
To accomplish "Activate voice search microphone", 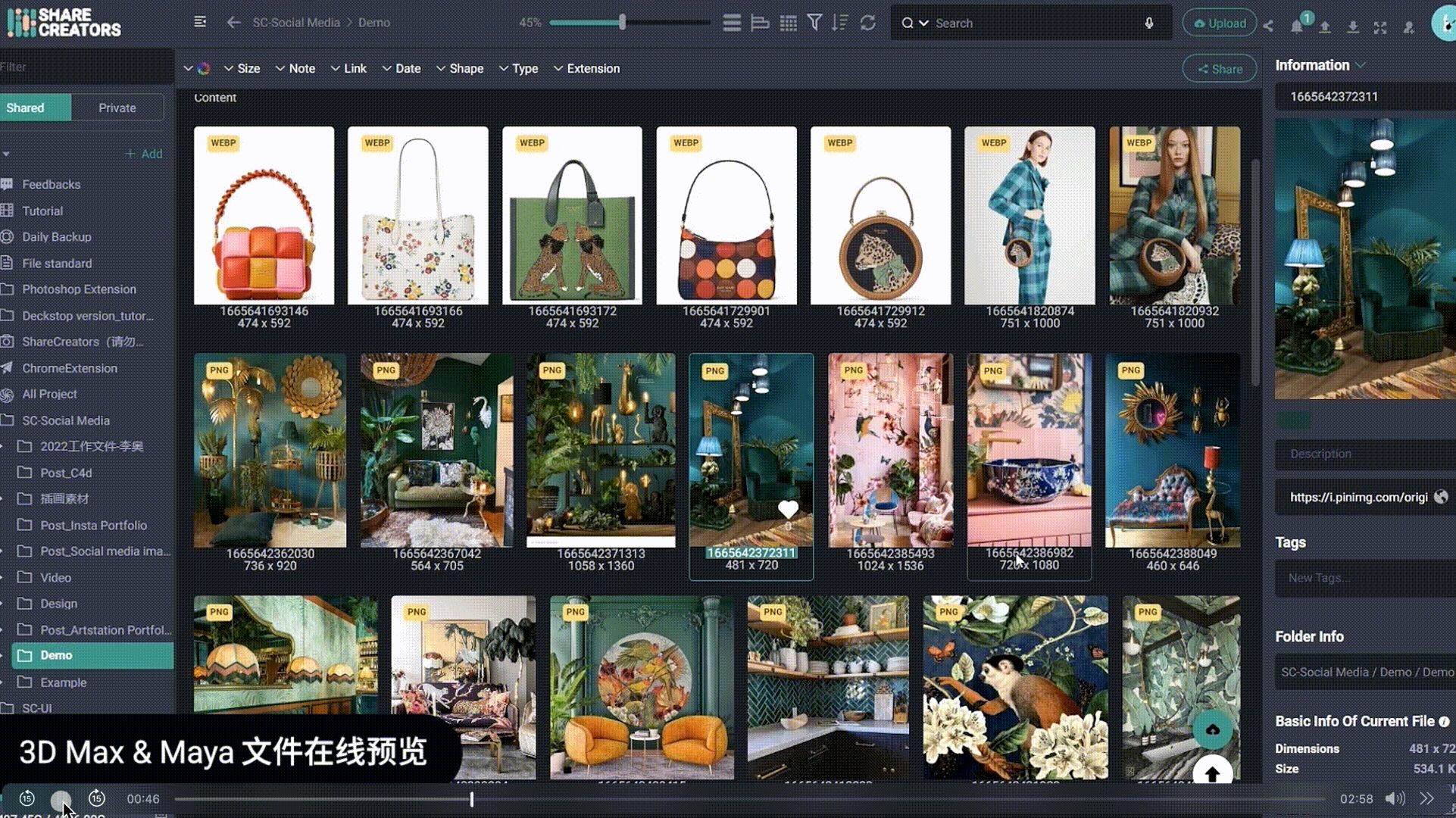I will (x=1149, y=23).
